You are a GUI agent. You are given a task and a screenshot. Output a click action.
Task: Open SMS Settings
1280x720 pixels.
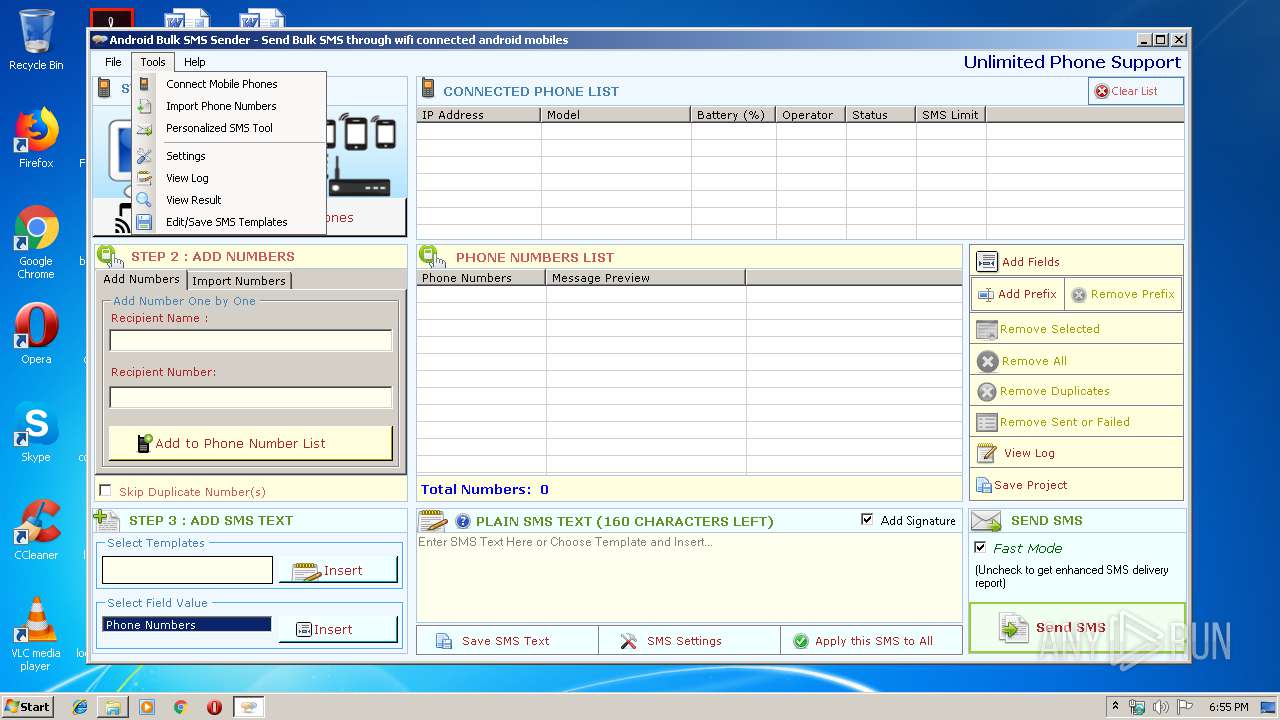point(689,641)
